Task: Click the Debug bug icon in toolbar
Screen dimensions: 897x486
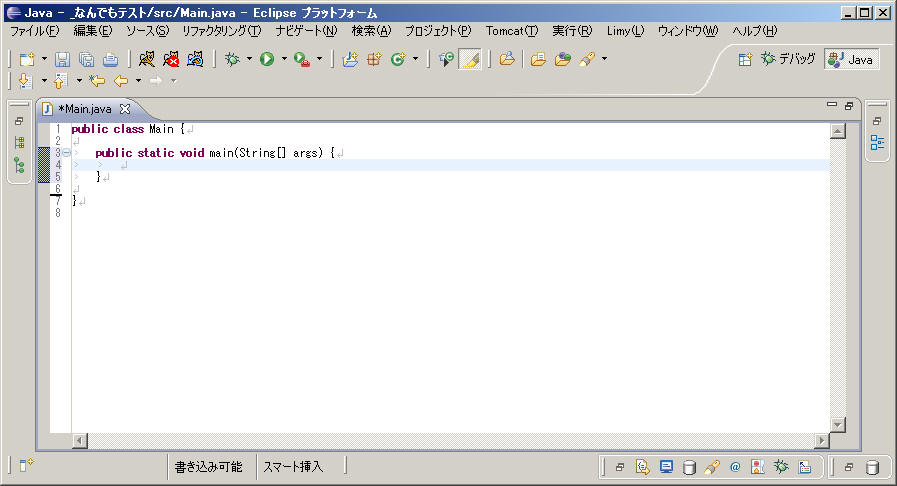Action: (x=232, y=60)
